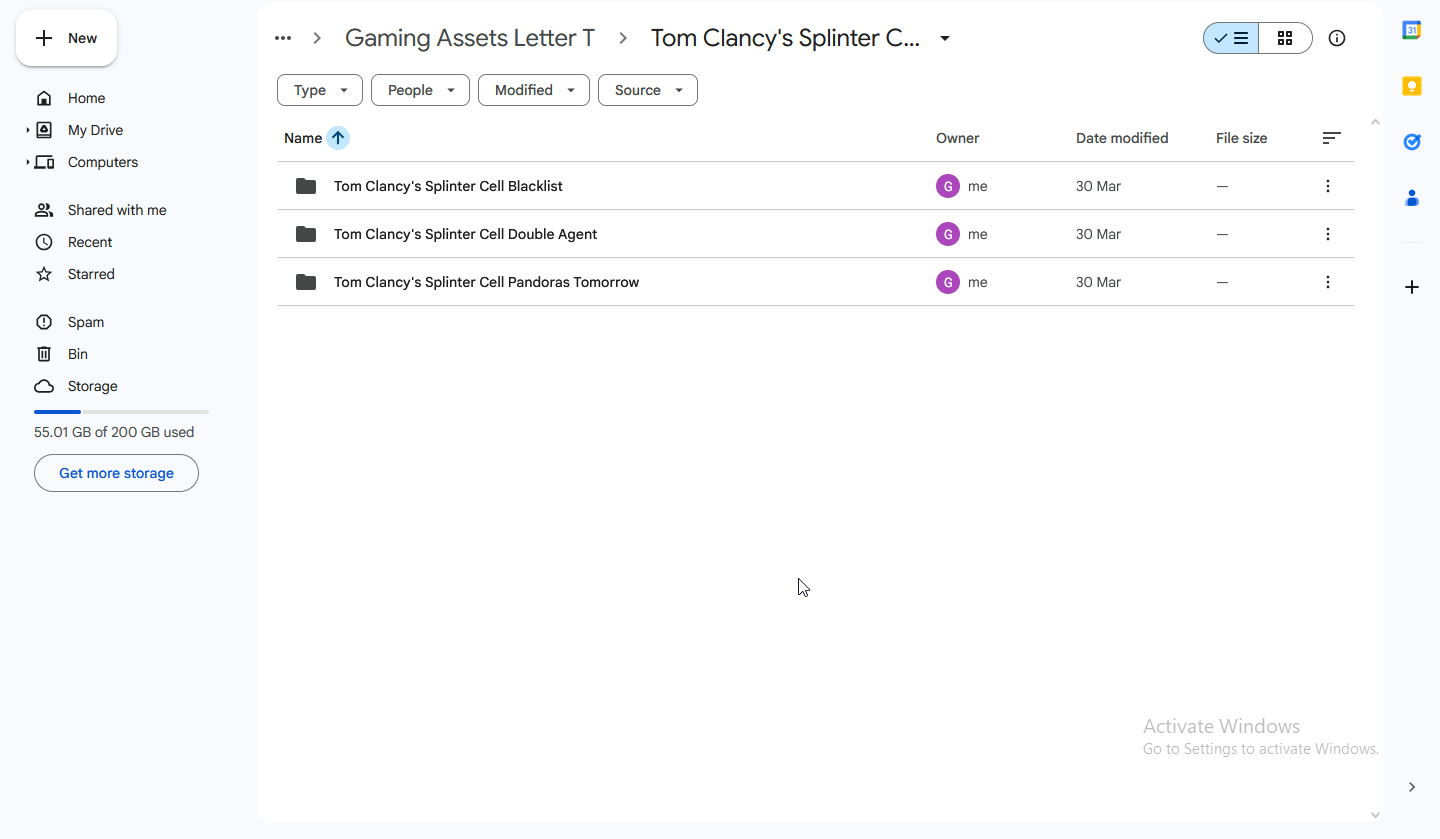This screenshot has height=839, width=1440.
Task: Navigate to Gaming Assets Letter T breadcrumb
Action: point(470,38)
